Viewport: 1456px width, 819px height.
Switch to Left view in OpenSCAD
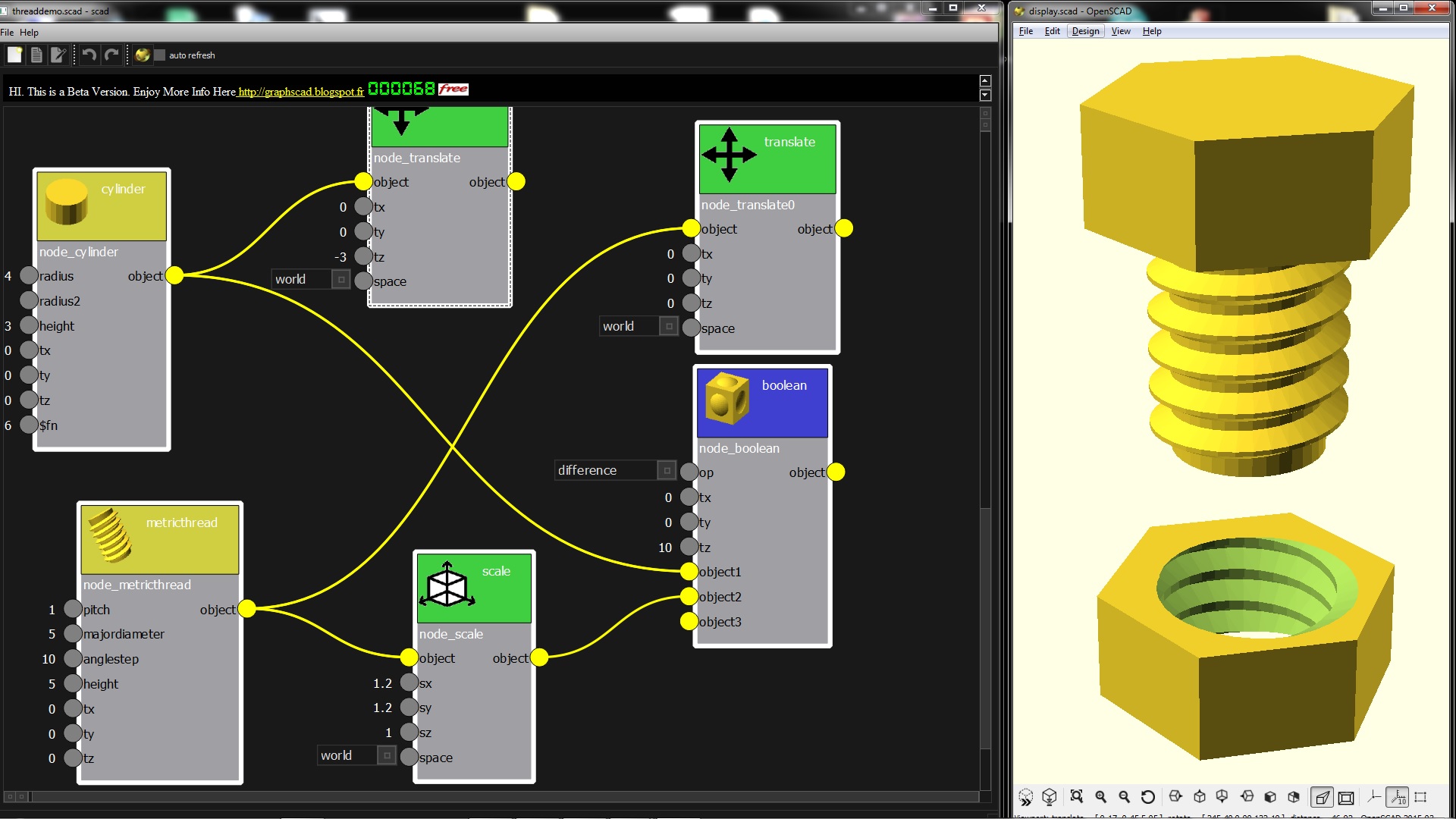click(1247, 796)
